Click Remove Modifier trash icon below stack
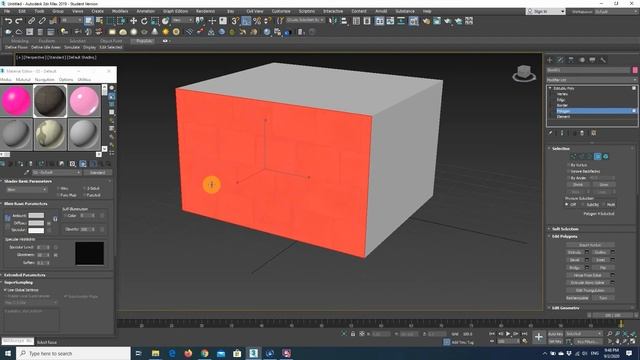Image resolution: width=640 pixels, height=360 pixels. (582, 133)
